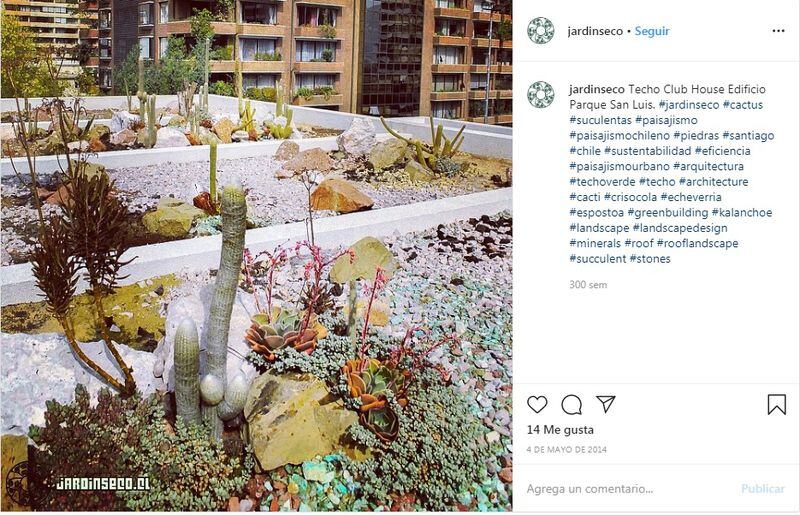This screenshot has height=515, width=800.
Task: Open jardinseco profile avatar in header
Action: (x=541, y=31)
